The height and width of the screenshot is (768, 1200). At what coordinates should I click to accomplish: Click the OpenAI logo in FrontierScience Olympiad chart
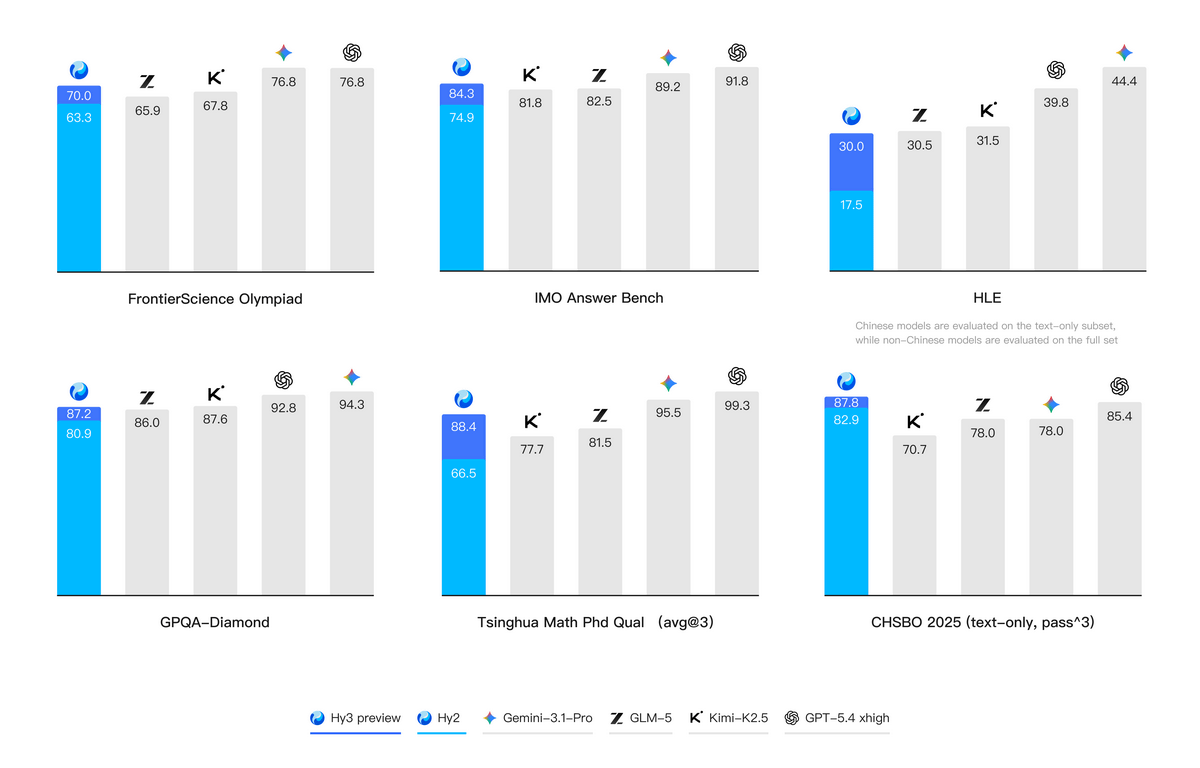click(352, 53)
